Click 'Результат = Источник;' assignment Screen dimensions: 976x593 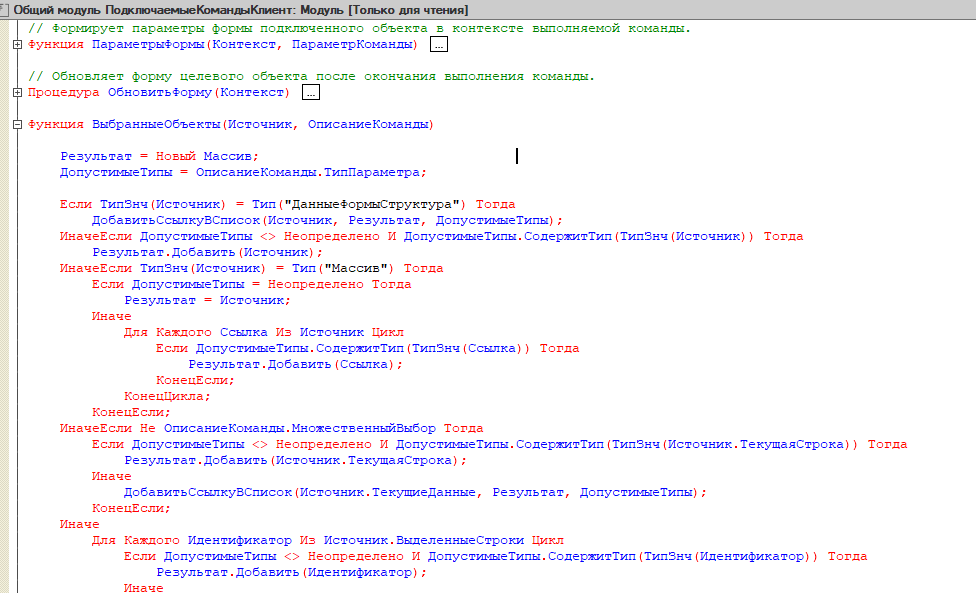point(207,300)
